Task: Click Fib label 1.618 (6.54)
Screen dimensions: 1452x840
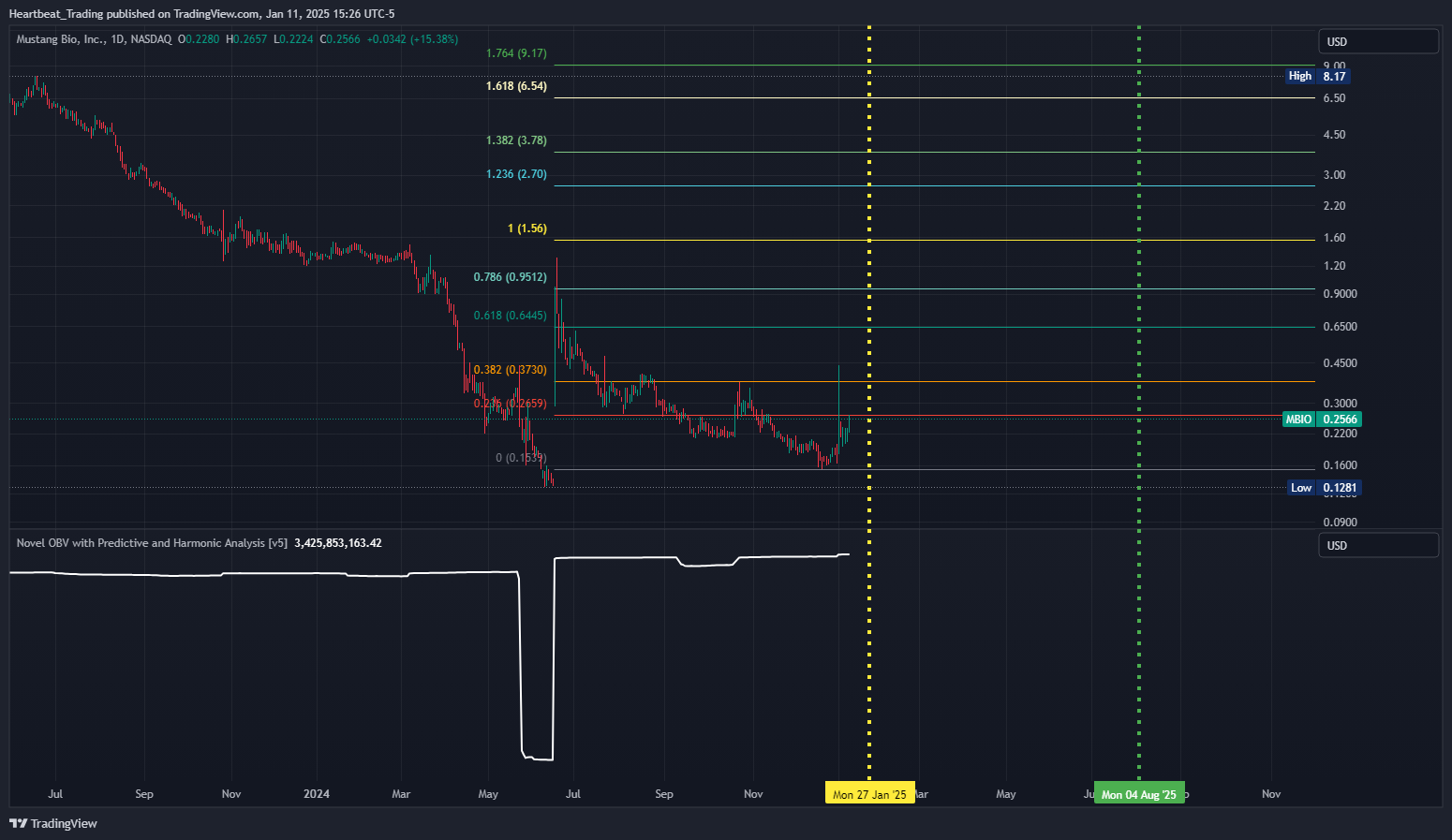Action: pyautogui.click(x=516, y=86)
